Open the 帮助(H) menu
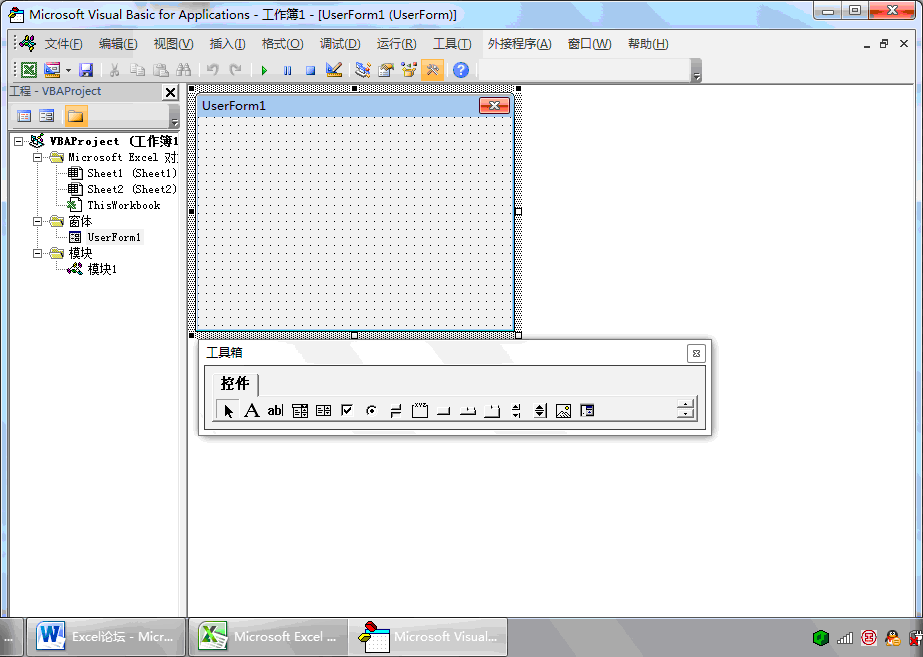Screen dimensions: 923x657 click(x=648, y=44)
